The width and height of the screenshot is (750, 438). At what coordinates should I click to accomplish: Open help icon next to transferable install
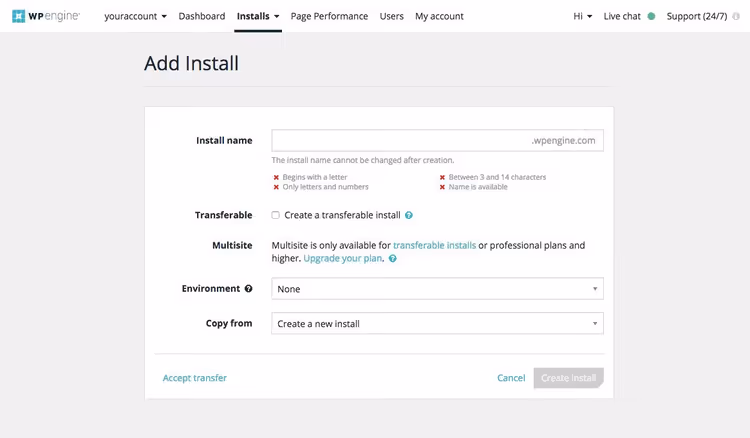(408, 215)
